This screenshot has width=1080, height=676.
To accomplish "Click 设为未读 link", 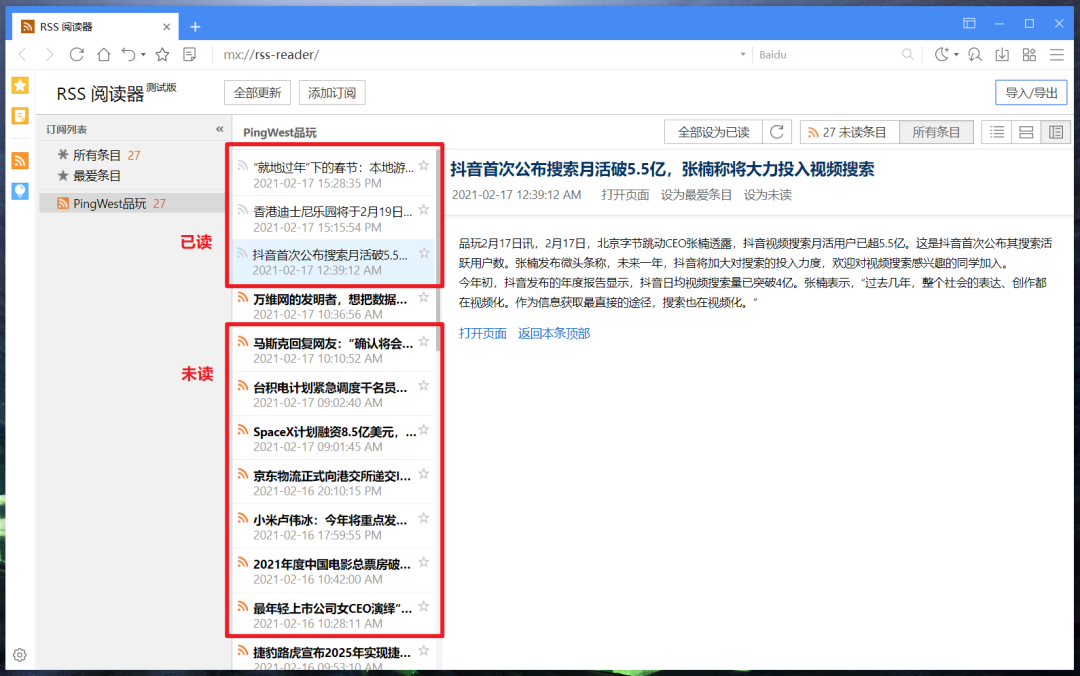I will tap(767, 195).
